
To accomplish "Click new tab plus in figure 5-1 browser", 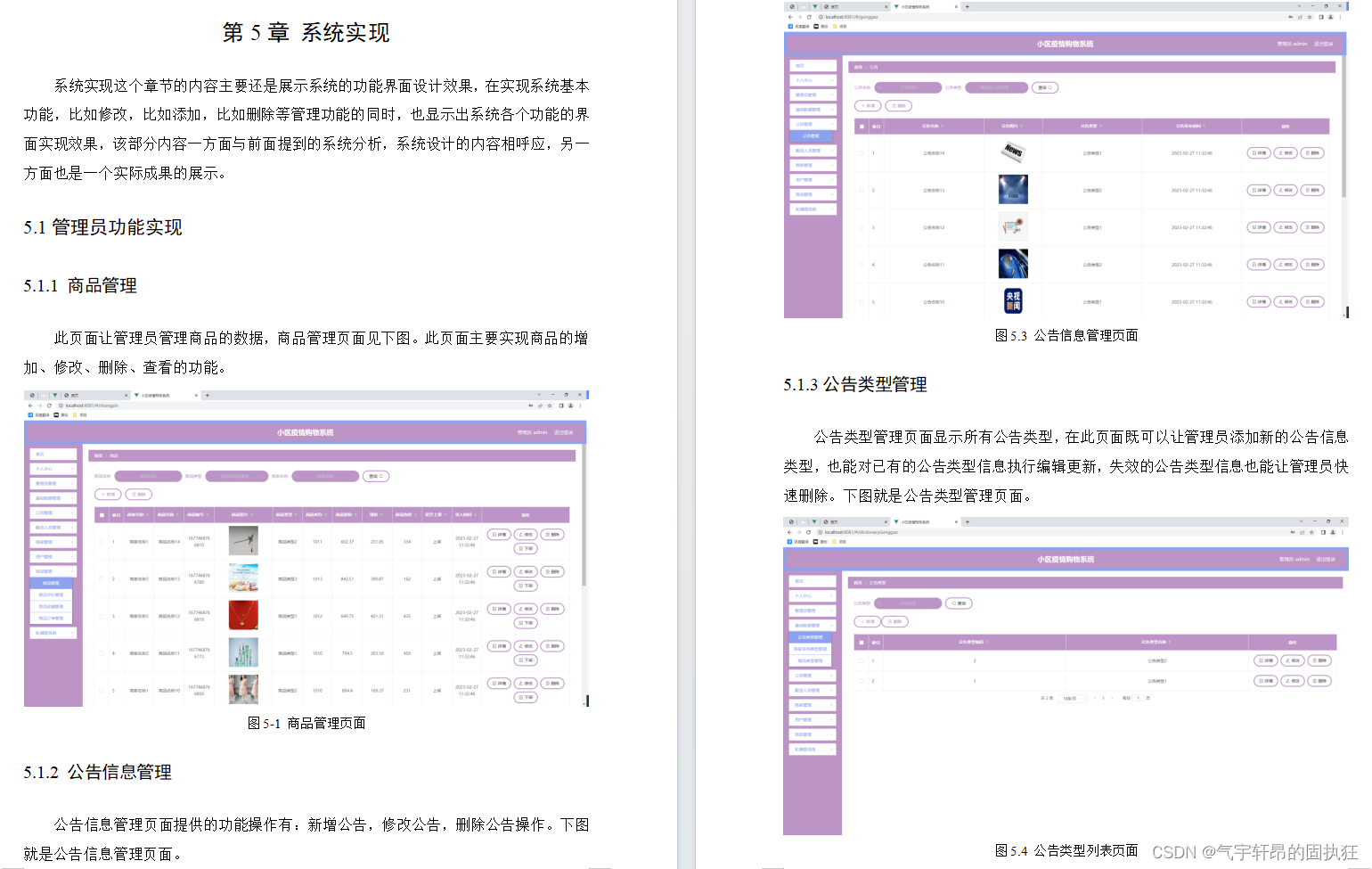I will tap(207, 395).
